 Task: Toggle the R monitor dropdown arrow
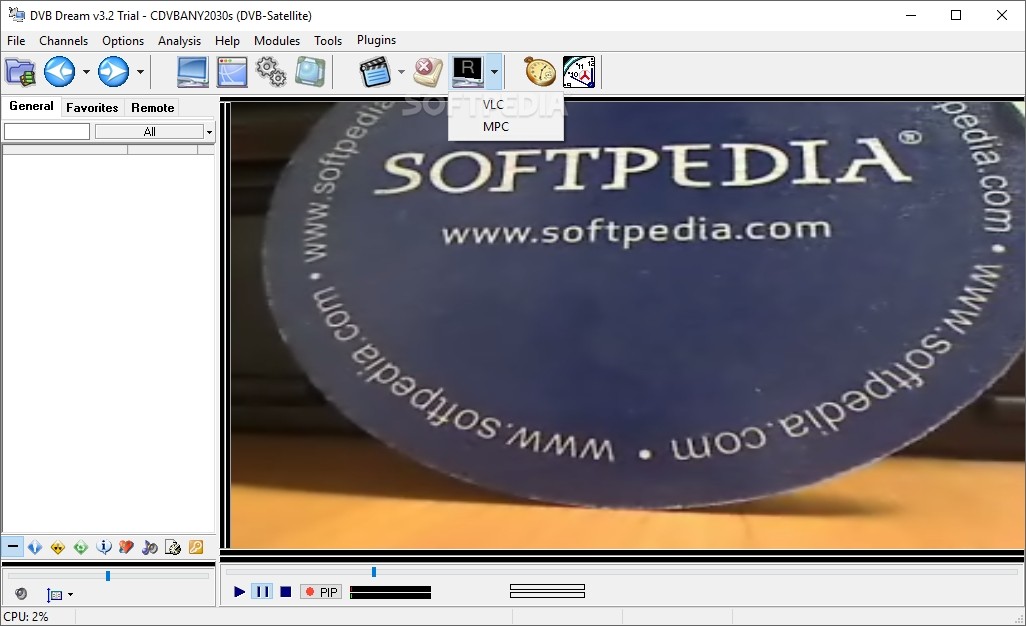coord(494,72)
